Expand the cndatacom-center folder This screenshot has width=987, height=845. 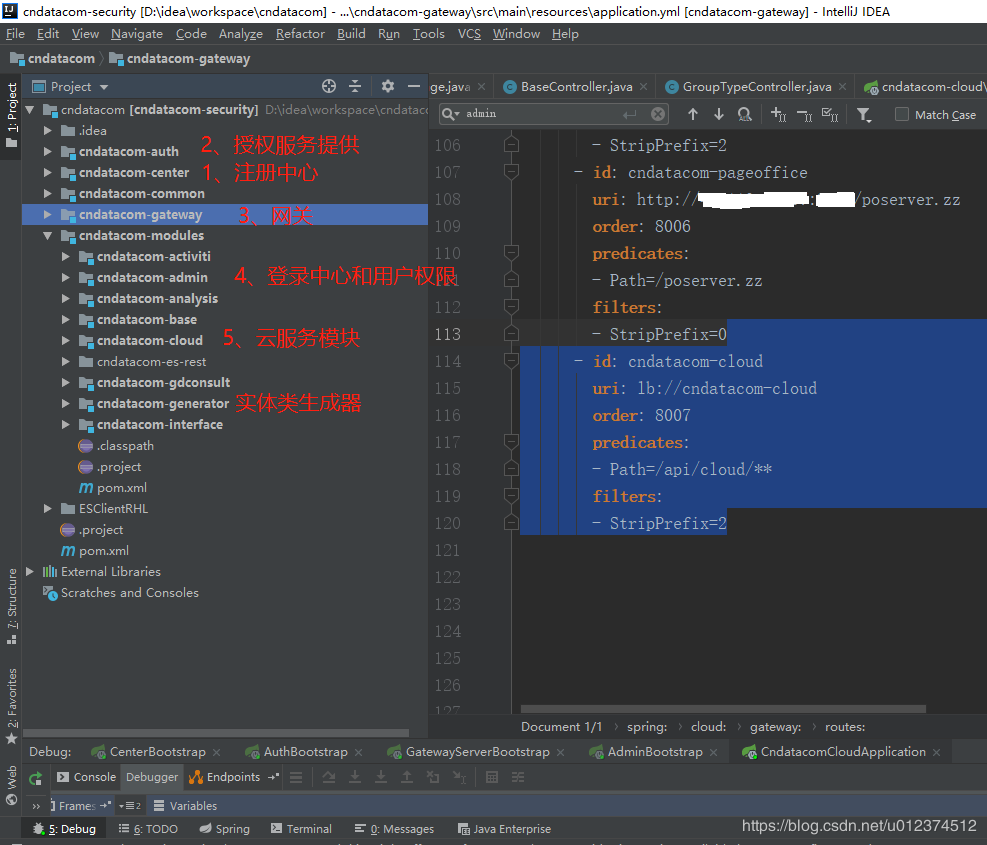(48, 172)
